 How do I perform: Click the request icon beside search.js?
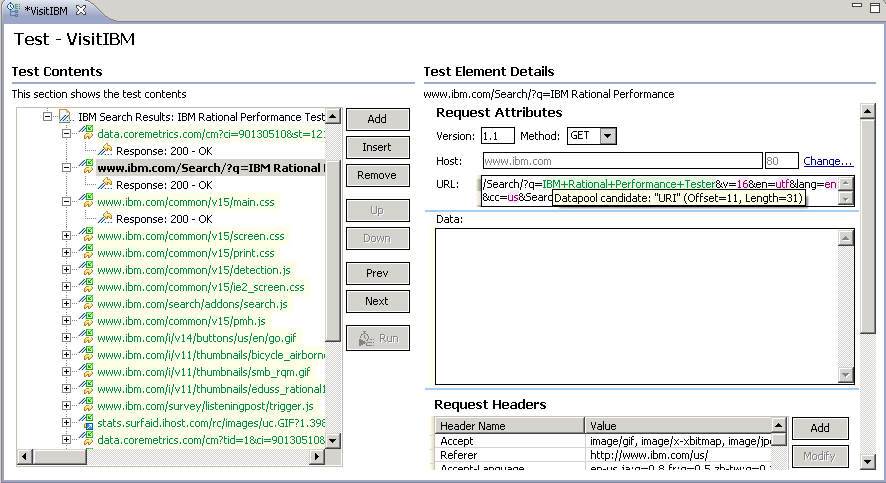(x=86, y=303)
